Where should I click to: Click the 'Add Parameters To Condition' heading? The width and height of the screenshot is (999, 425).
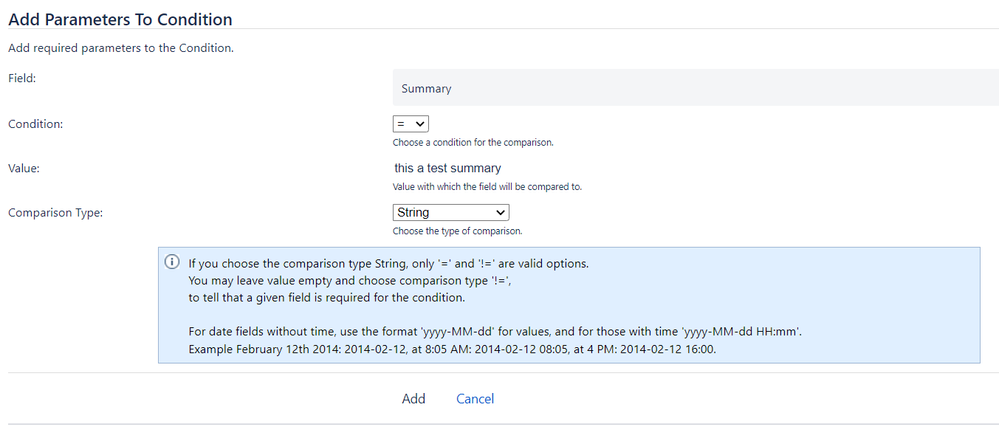pyautogui.click(x=120, y=19)
